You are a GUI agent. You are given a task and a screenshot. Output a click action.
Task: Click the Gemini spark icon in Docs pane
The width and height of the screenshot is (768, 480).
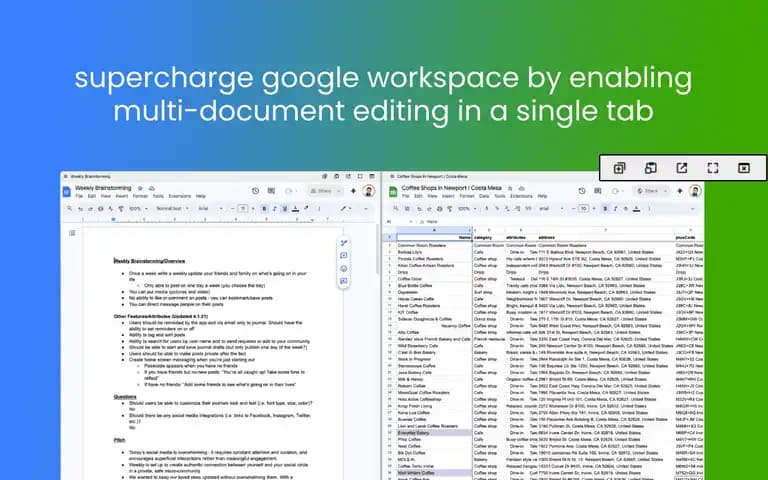coord(353,191)
